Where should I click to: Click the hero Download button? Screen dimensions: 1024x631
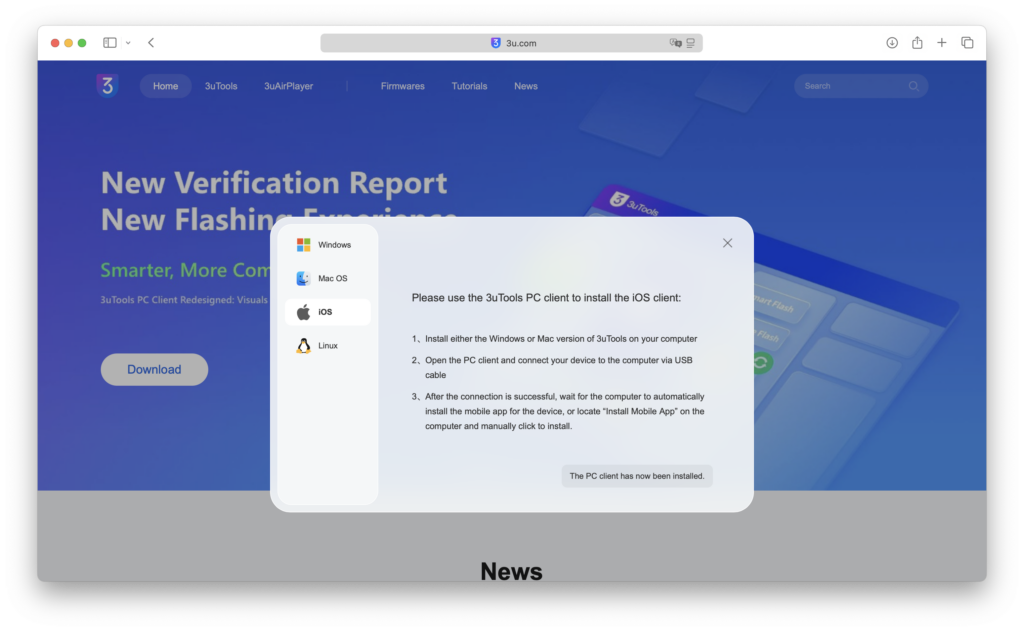[x=154, y=370]
